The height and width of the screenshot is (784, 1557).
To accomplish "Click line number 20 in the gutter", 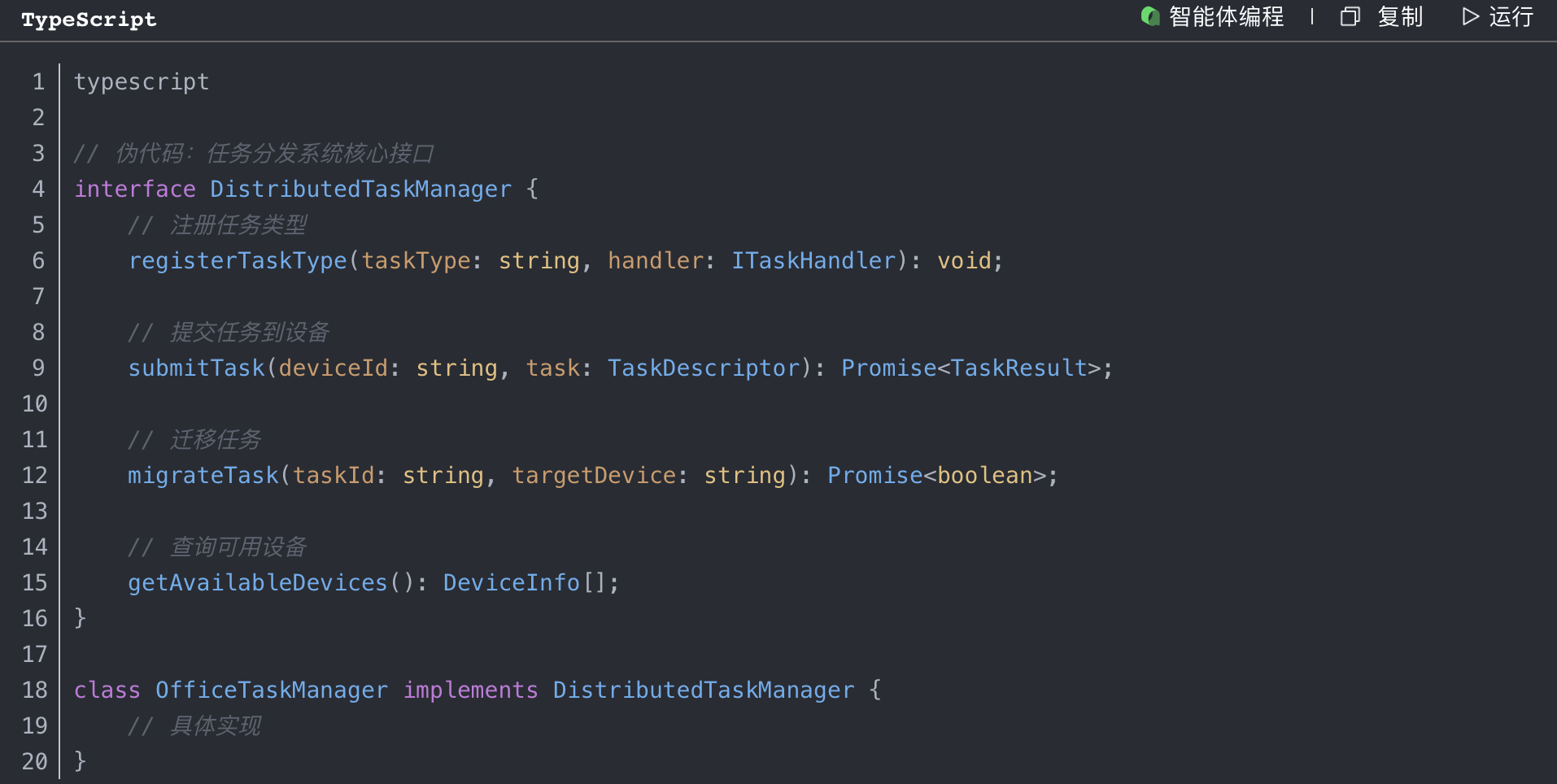I will [x=35, y=761].
